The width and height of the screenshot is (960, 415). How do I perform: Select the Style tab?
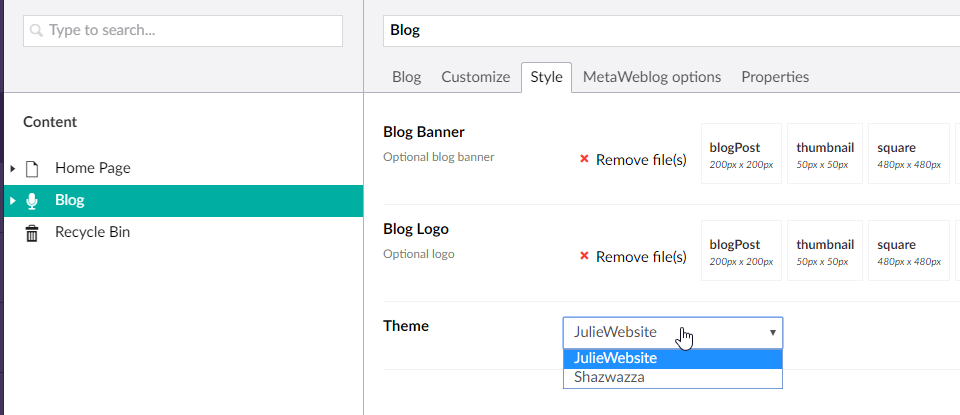546,77
